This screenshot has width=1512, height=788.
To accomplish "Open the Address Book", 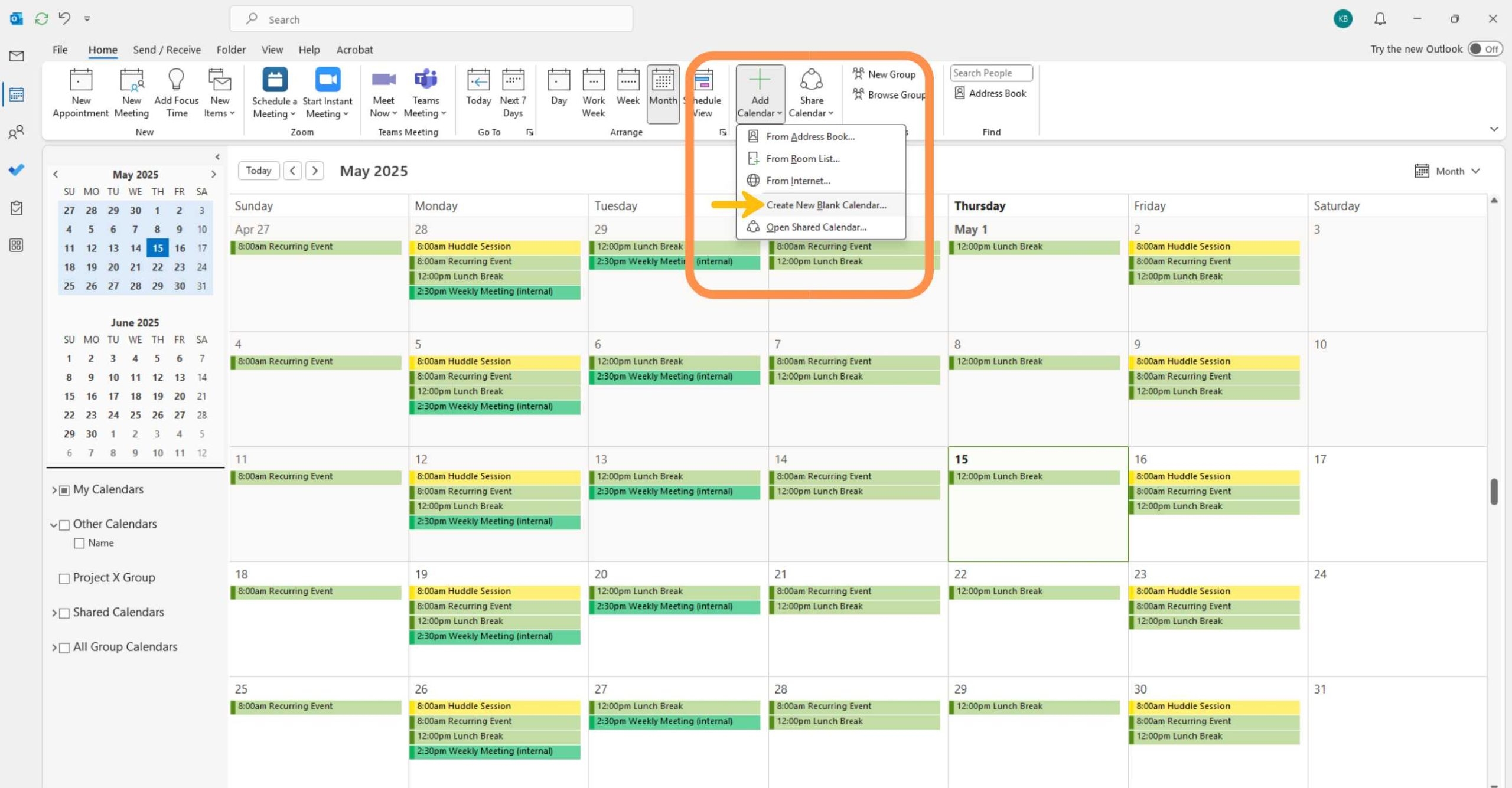I will [990, 93].
